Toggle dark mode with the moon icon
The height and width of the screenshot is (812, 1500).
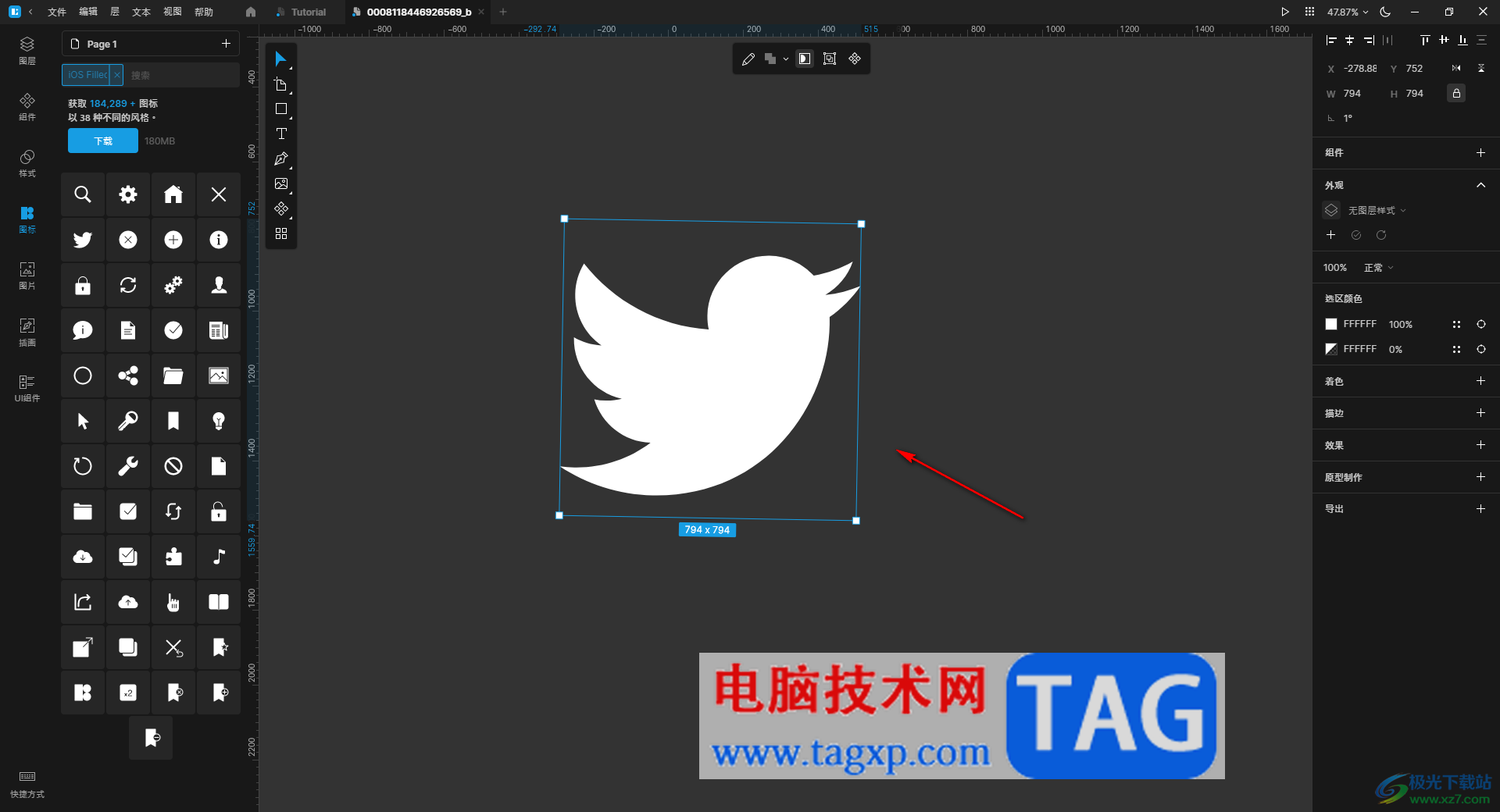[1385, 12]
